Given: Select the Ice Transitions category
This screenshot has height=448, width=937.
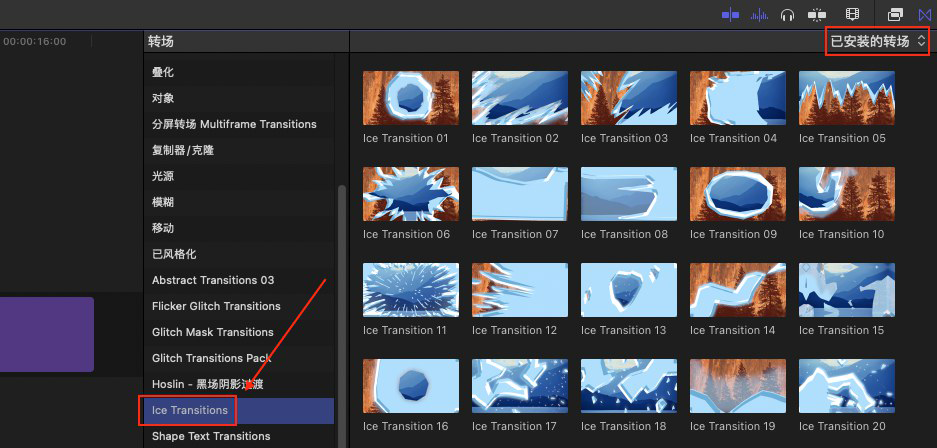Looking at the screenshot, I should [190, 410].
